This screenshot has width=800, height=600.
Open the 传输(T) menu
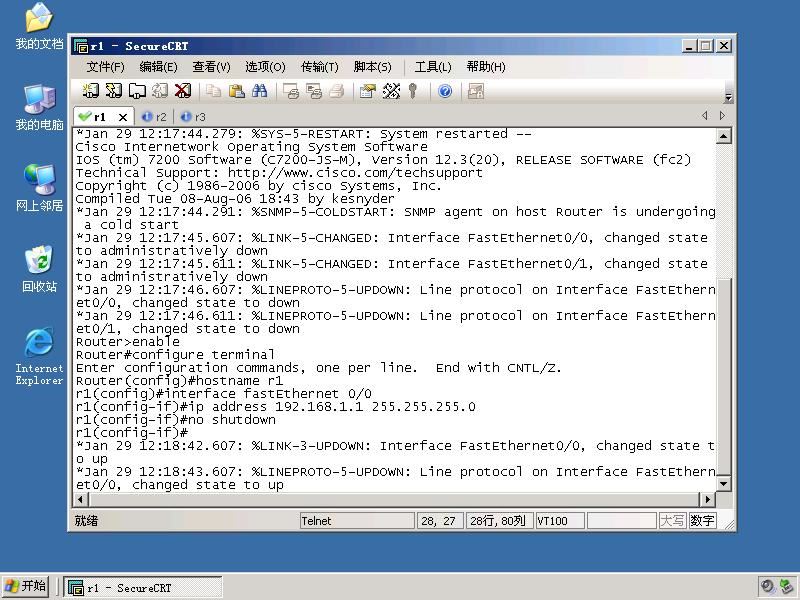point(319,67)
